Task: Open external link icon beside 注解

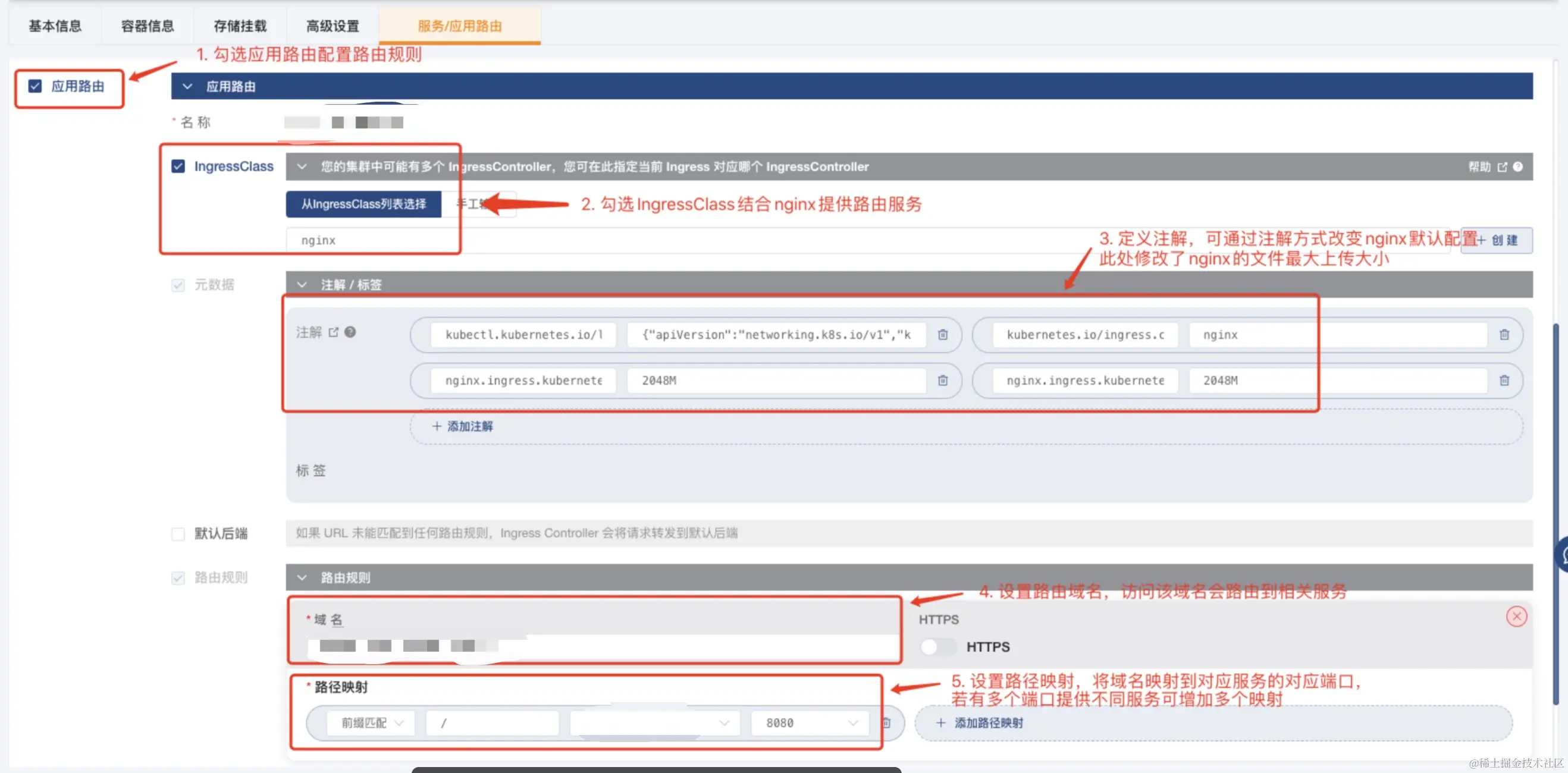Action: 334,332
